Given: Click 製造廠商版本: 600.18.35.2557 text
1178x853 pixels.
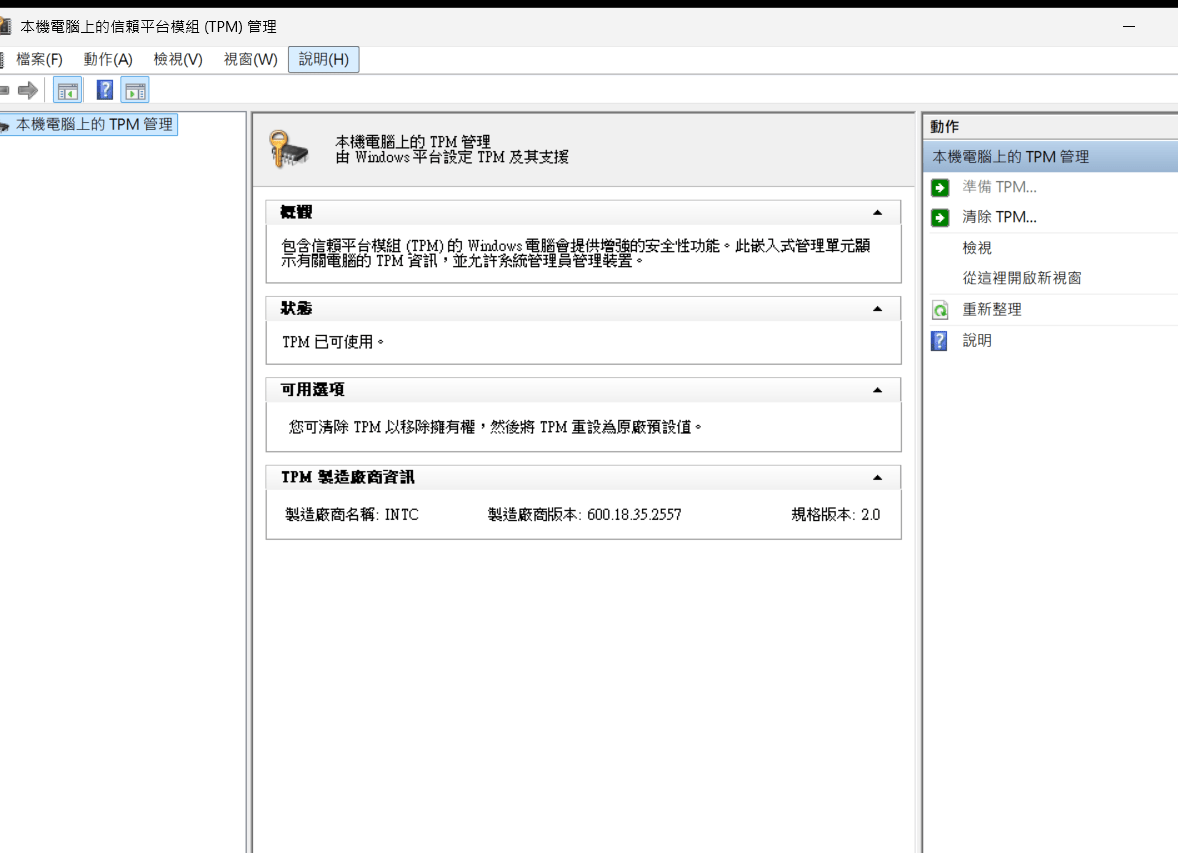Looking at the screenshot, I should point(584,515).
